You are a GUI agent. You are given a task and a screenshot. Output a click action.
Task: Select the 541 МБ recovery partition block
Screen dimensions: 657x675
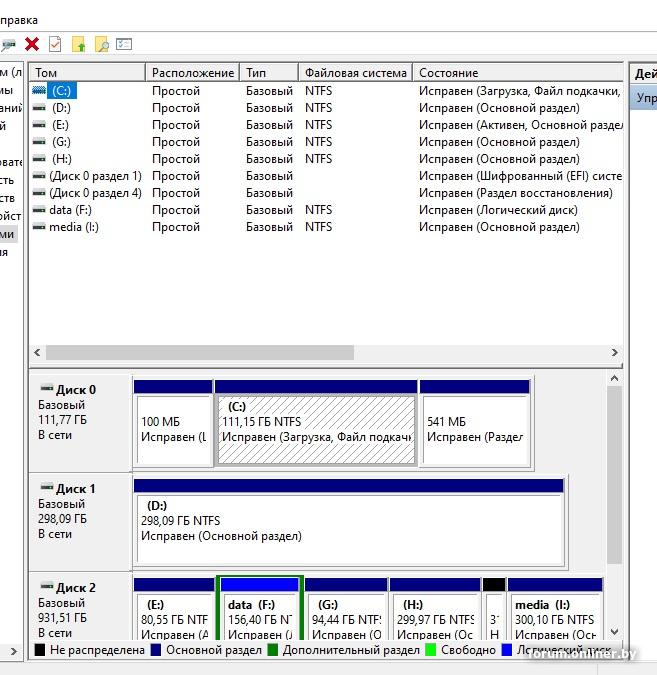point(474,429)
